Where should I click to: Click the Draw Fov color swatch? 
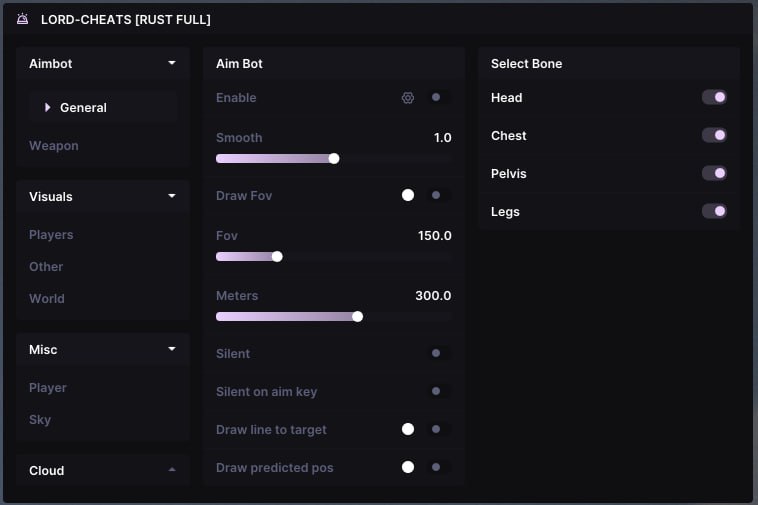coord(408,195)
